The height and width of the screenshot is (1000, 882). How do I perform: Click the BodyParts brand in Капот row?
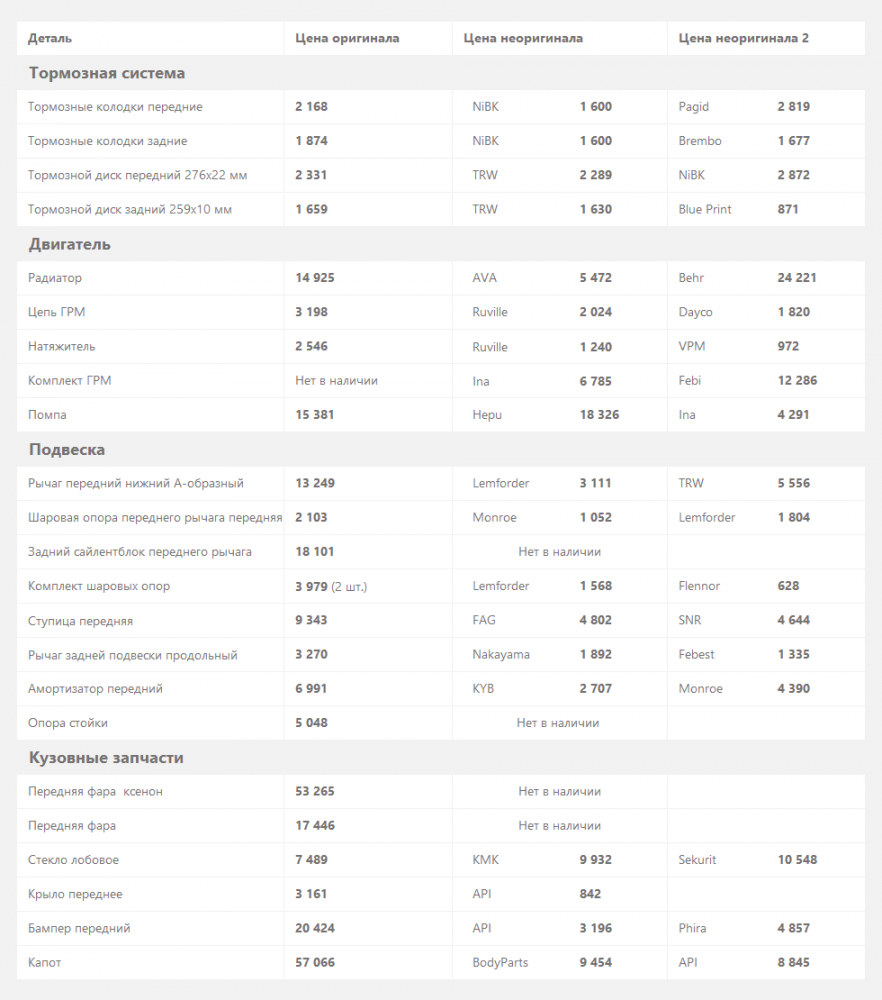pyautogui.click(x=500, y=963)
